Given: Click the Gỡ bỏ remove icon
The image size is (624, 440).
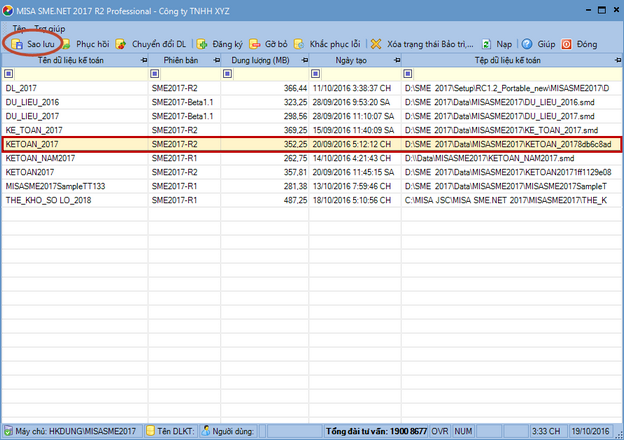Looking at the screenshot, I should (x=254, y=44).
